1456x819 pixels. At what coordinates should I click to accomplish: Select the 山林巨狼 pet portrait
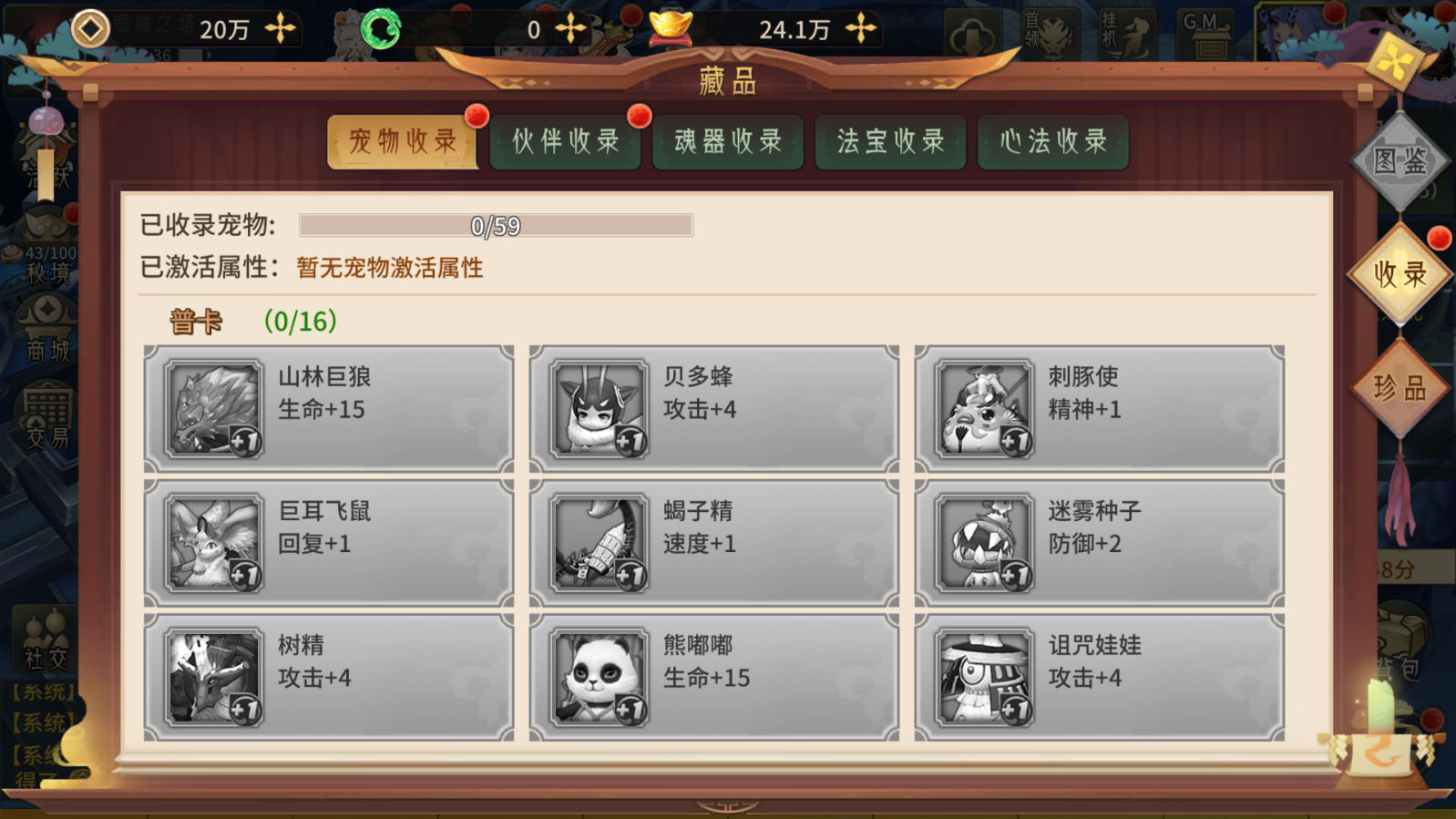click(214, 409)
